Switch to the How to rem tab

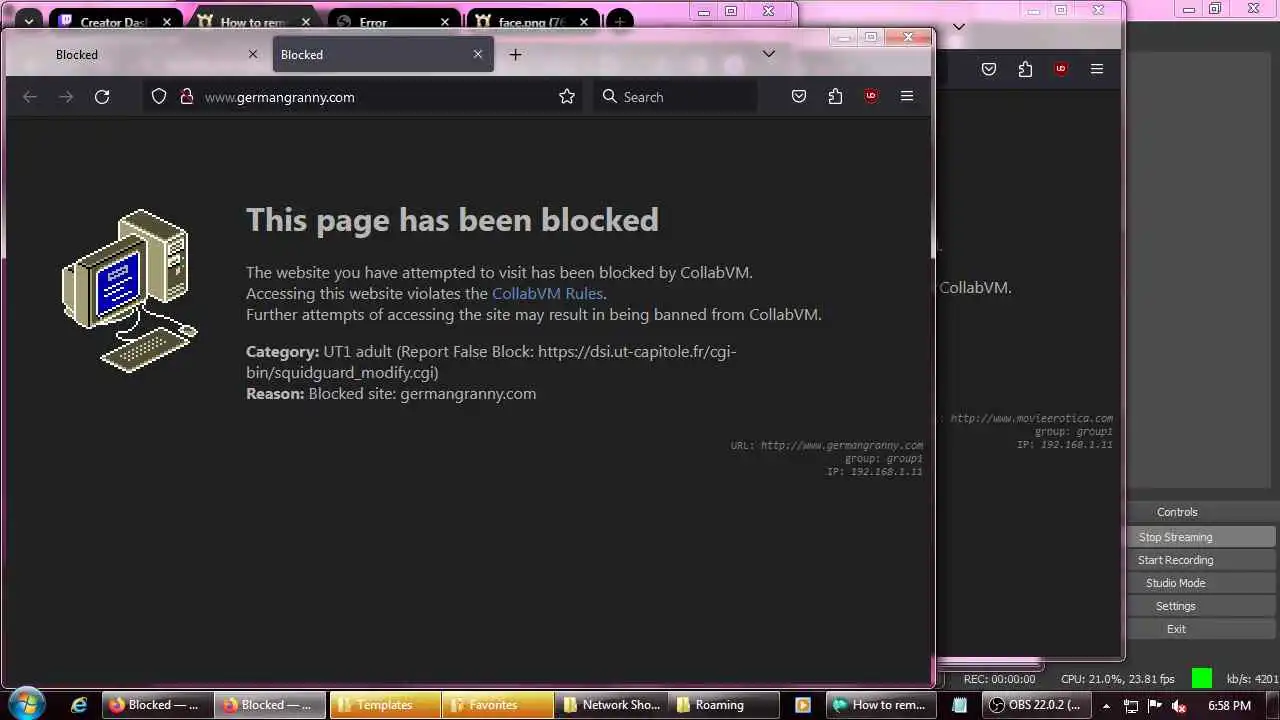pyautogui.click(x=255, y=21)
